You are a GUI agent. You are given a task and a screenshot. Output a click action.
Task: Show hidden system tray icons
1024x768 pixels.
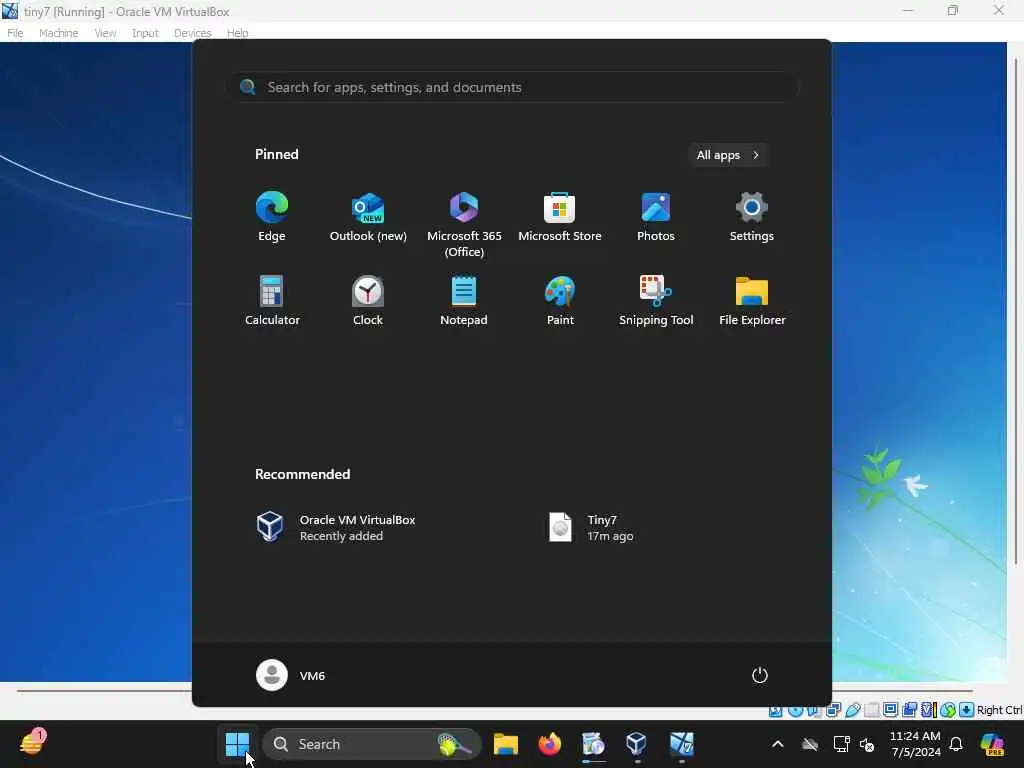click(x=777, y=744)
